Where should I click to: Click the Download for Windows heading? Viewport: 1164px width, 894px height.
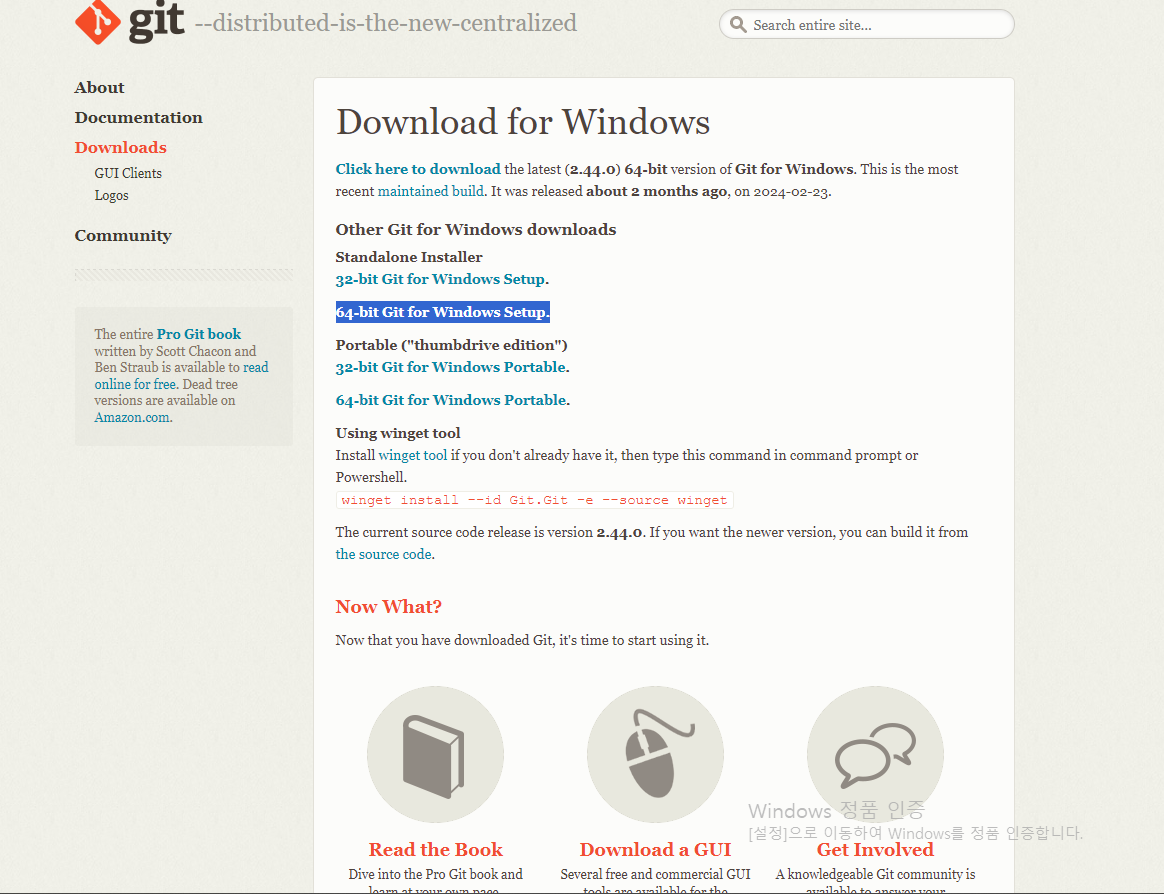click(523, 122)
